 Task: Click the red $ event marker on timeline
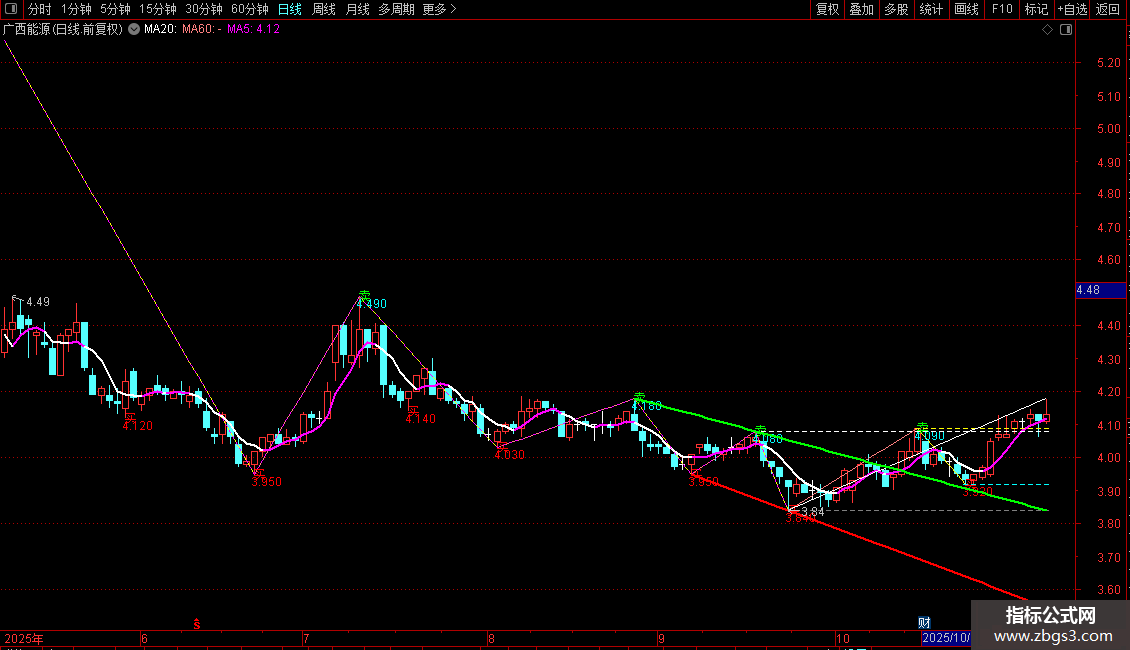click(197, 624)
